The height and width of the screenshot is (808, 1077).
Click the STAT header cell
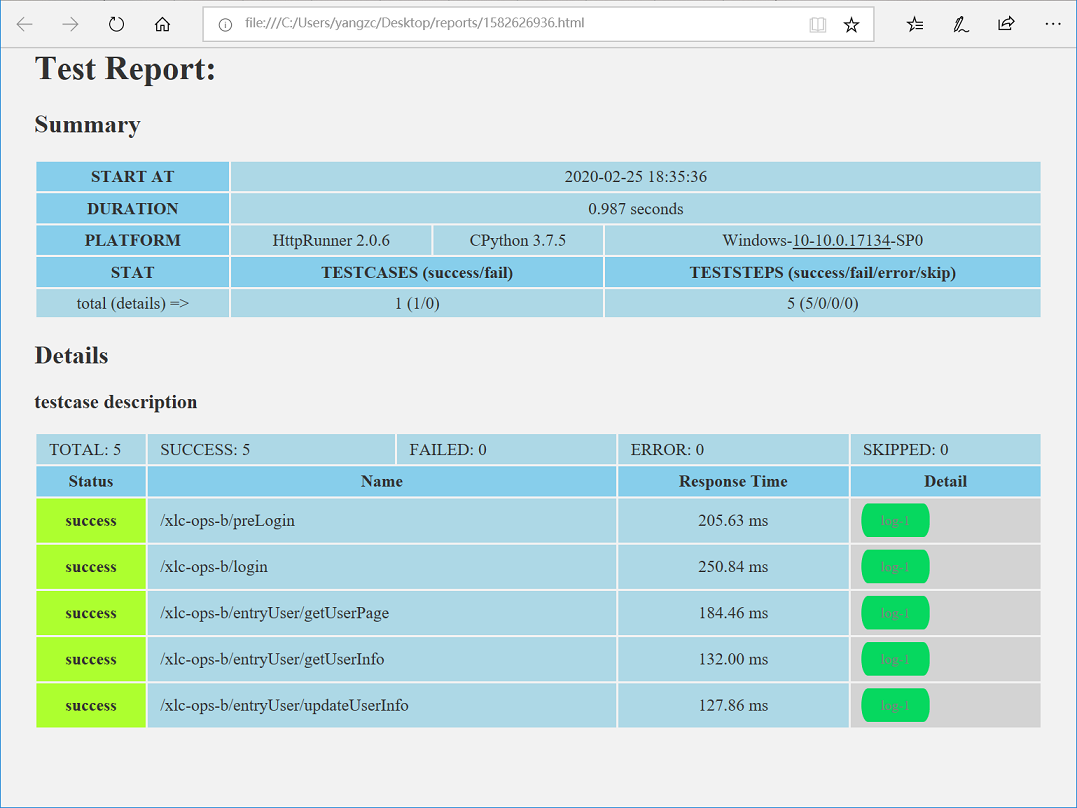point(133,273)
